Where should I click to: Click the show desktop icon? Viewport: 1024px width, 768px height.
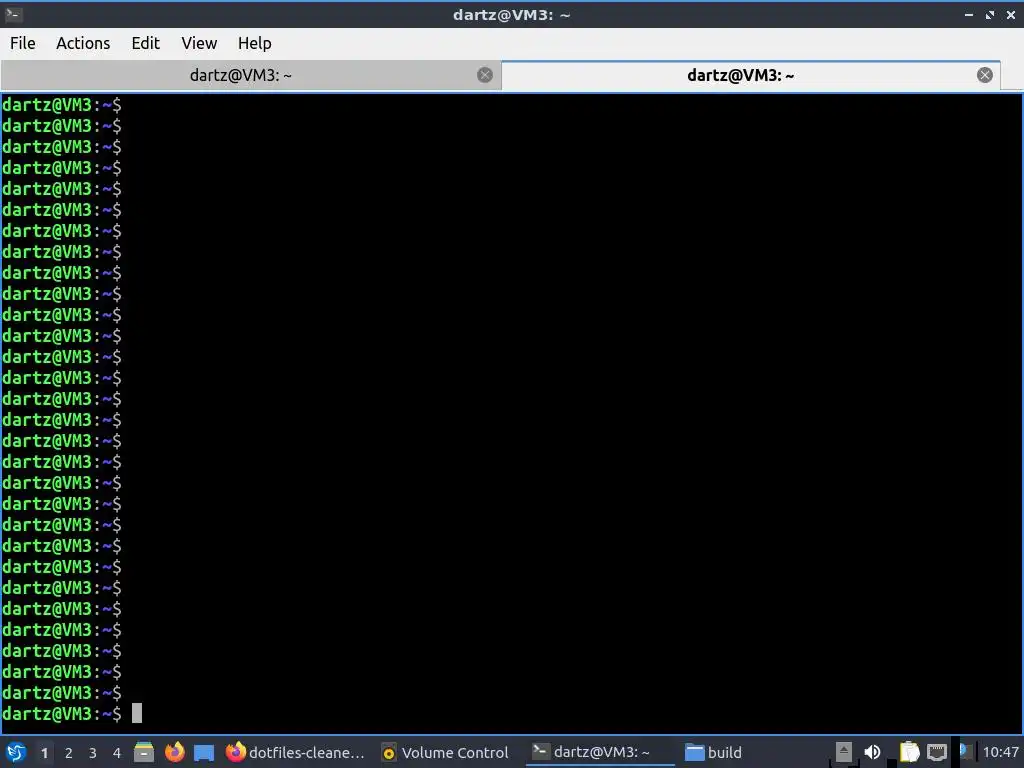[x=204, y=752]
